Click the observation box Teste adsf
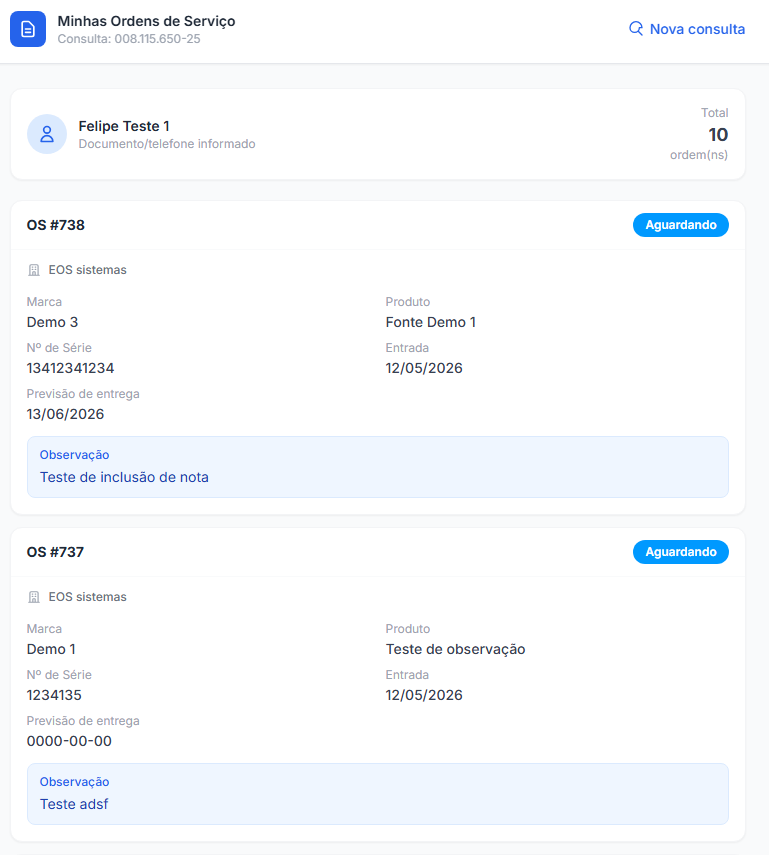 (377, 794)
